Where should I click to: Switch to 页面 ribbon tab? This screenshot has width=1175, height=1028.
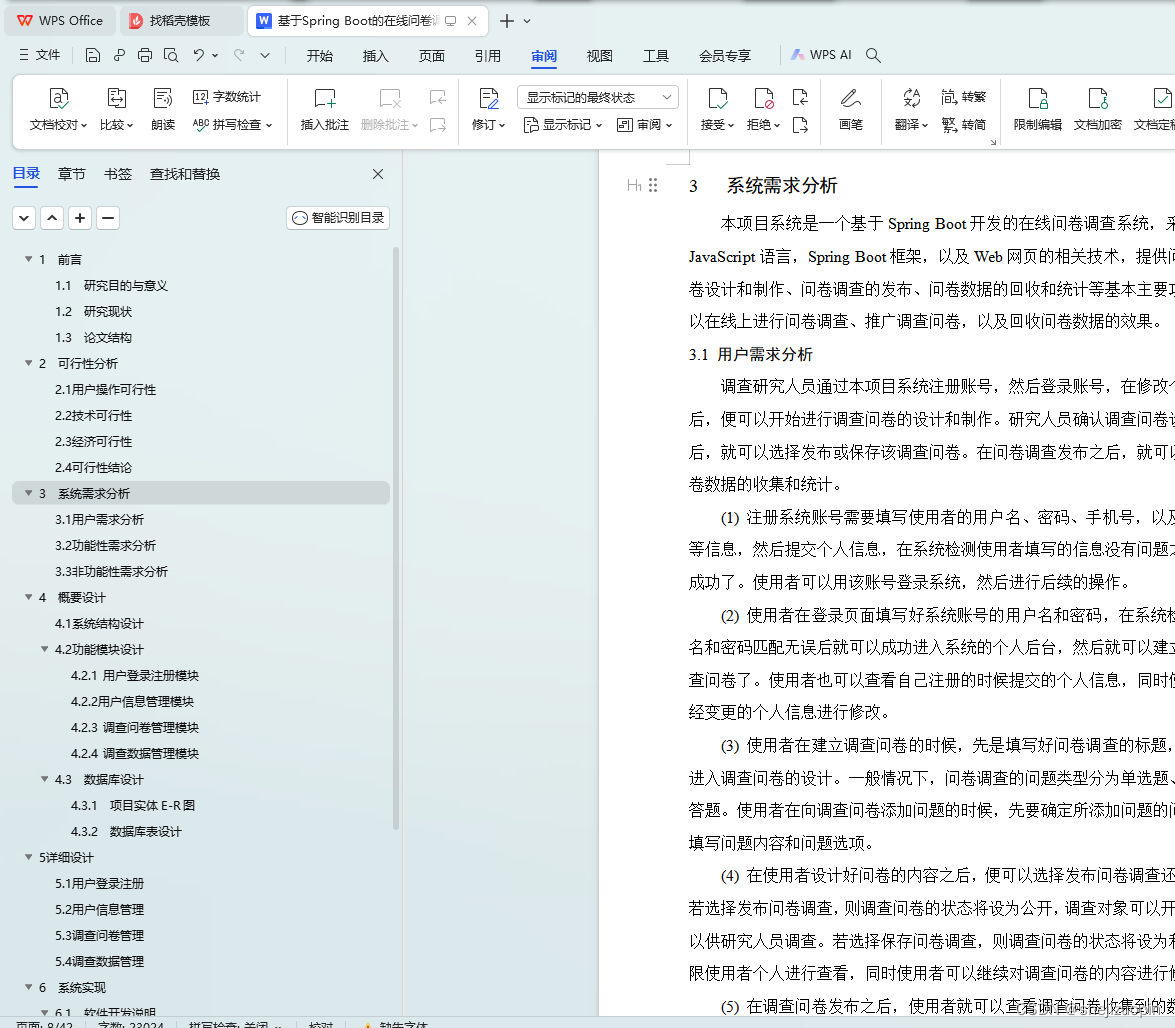(x=432, y=55)
